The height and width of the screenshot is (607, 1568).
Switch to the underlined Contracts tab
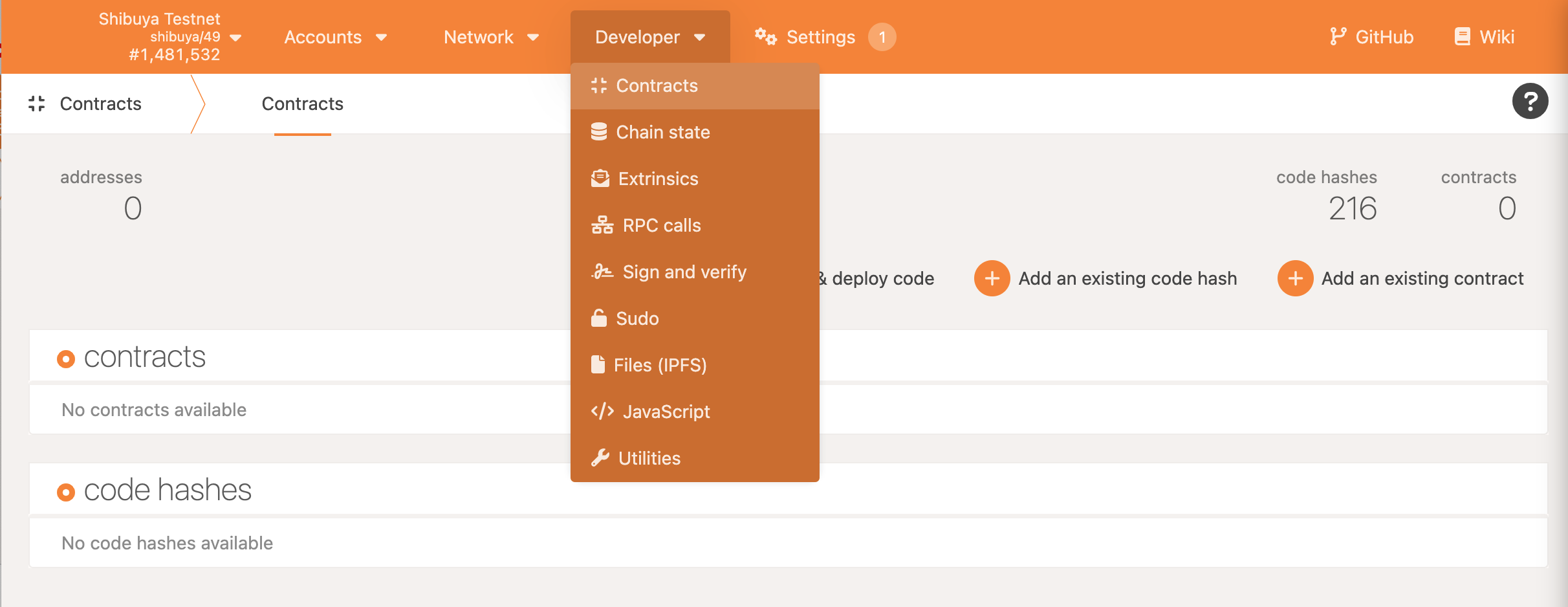click(x=302, y=104)
